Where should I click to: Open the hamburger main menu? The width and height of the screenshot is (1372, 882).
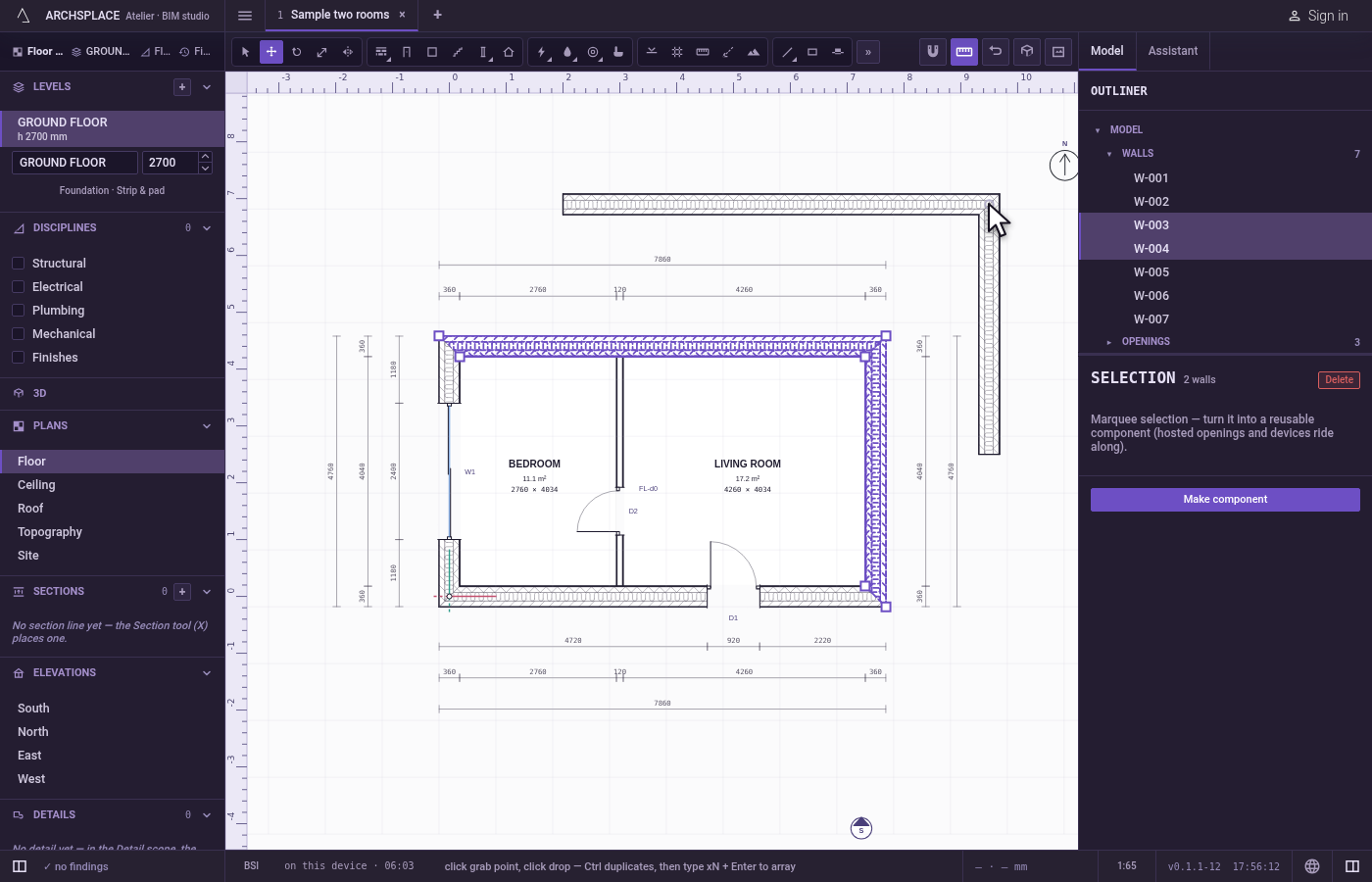point(245,15)
